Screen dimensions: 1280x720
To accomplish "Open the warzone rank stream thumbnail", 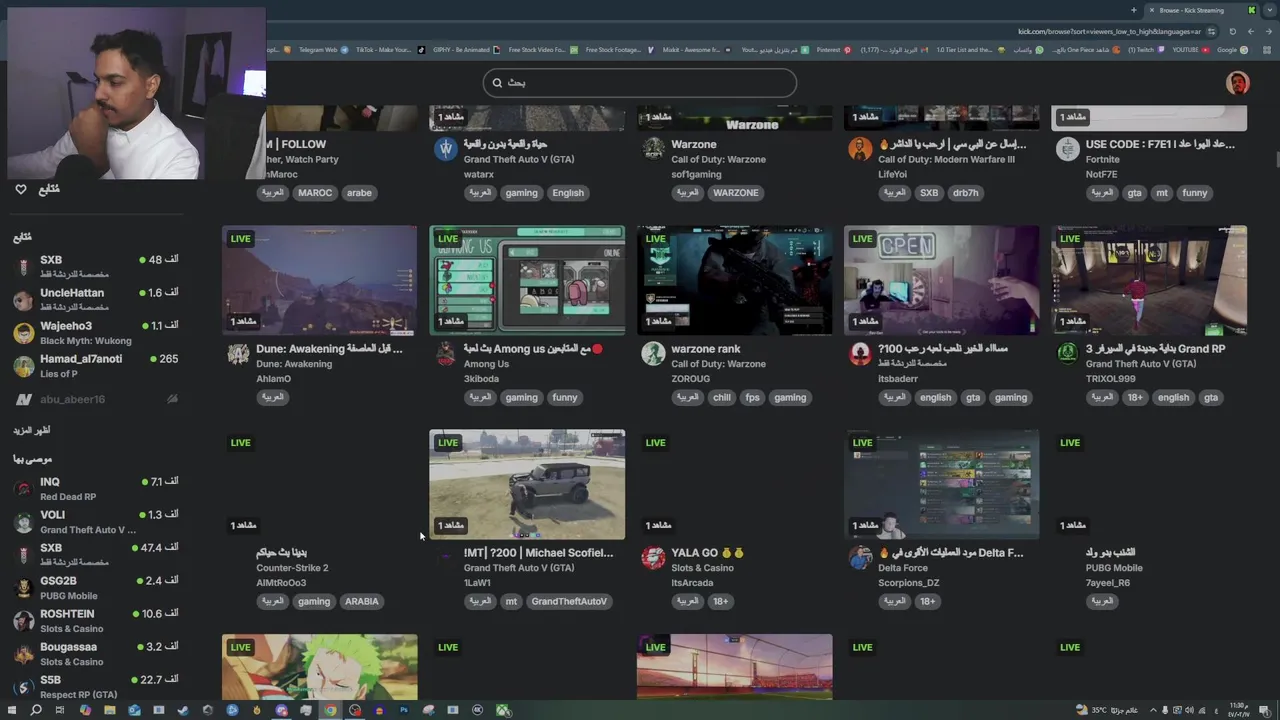I will tap(734, 280).
